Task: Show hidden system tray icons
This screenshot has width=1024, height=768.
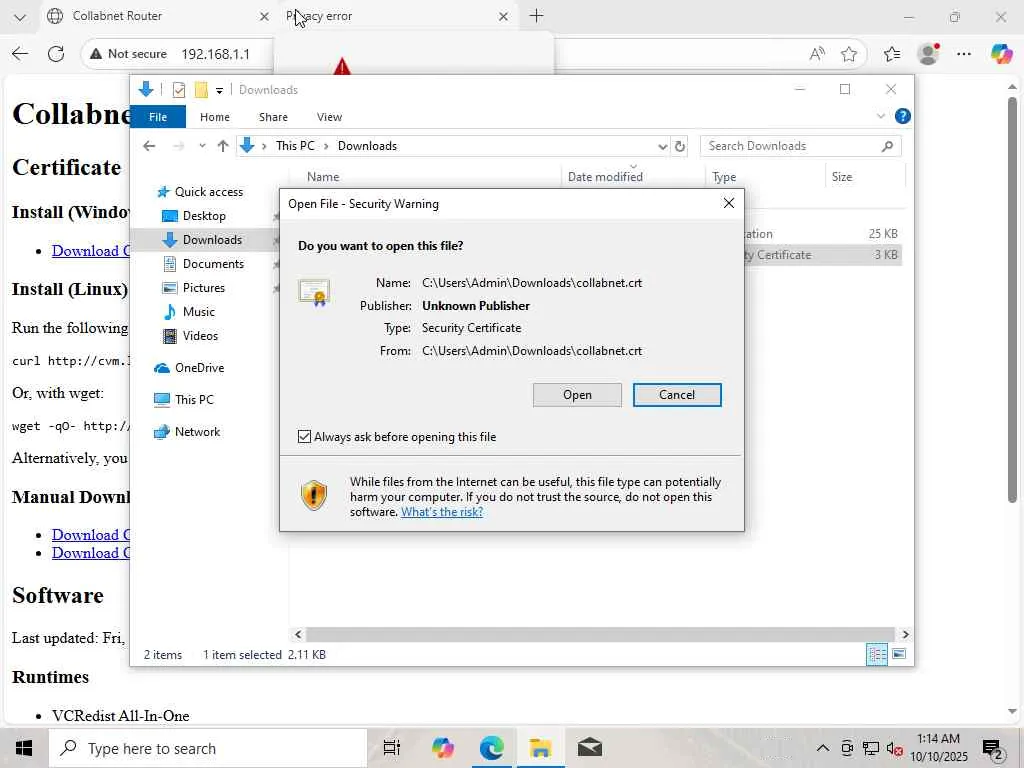Action: click(x=823, y=748)
